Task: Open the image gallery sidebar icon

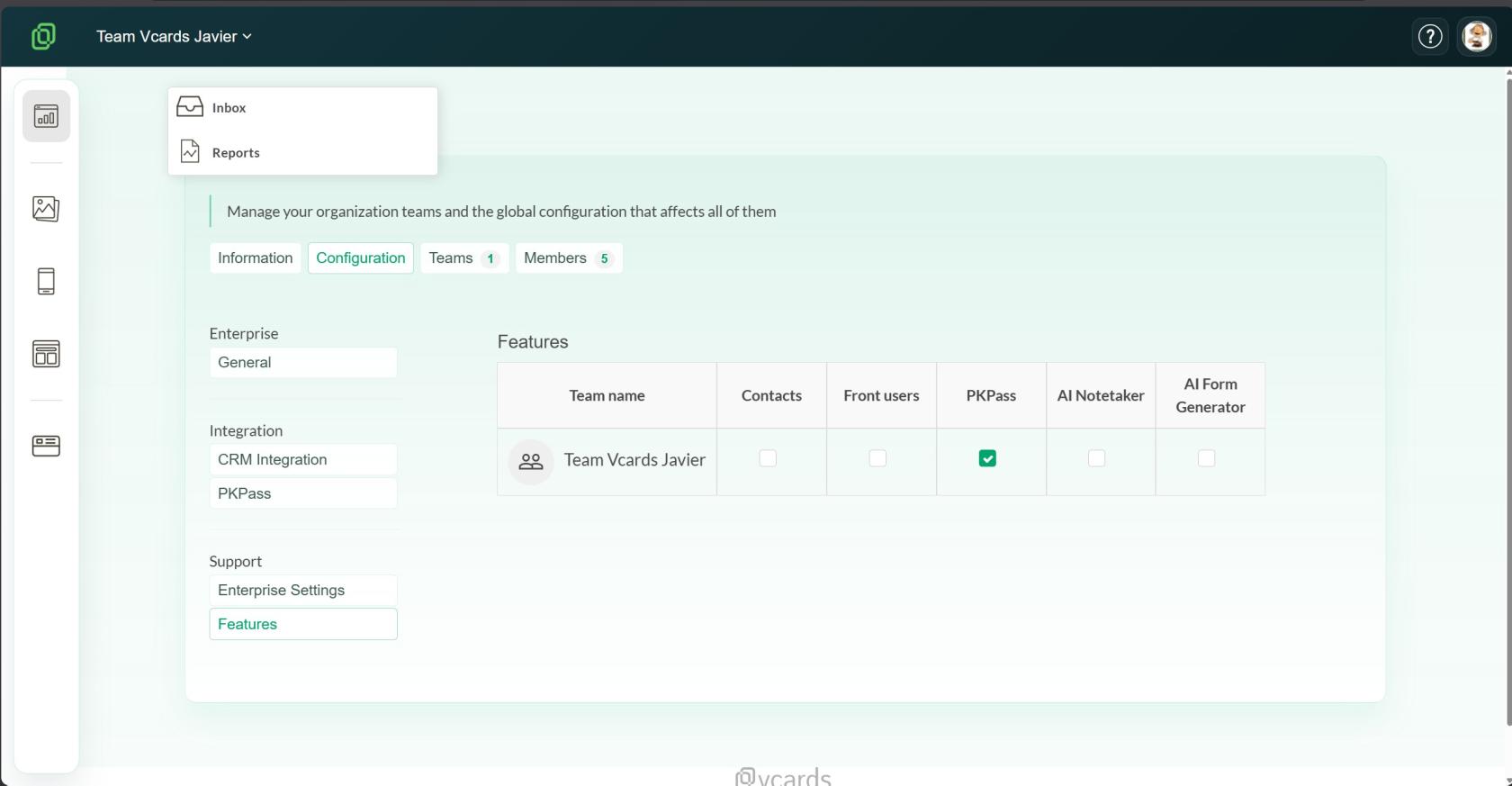Action: pos(46,209)
